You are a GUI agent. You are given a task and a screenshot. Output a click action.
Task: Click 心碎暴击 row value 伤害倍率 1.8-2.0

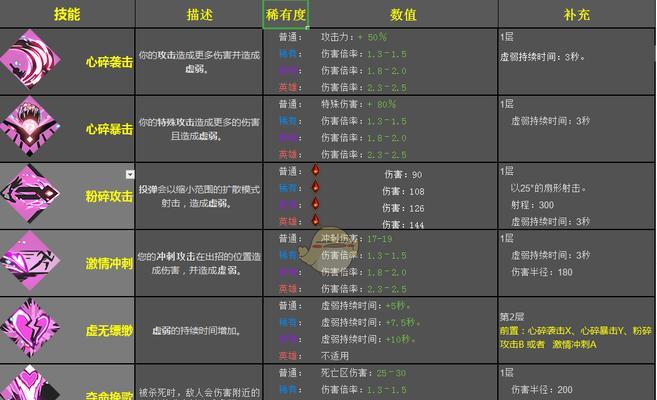coord(364,138)
